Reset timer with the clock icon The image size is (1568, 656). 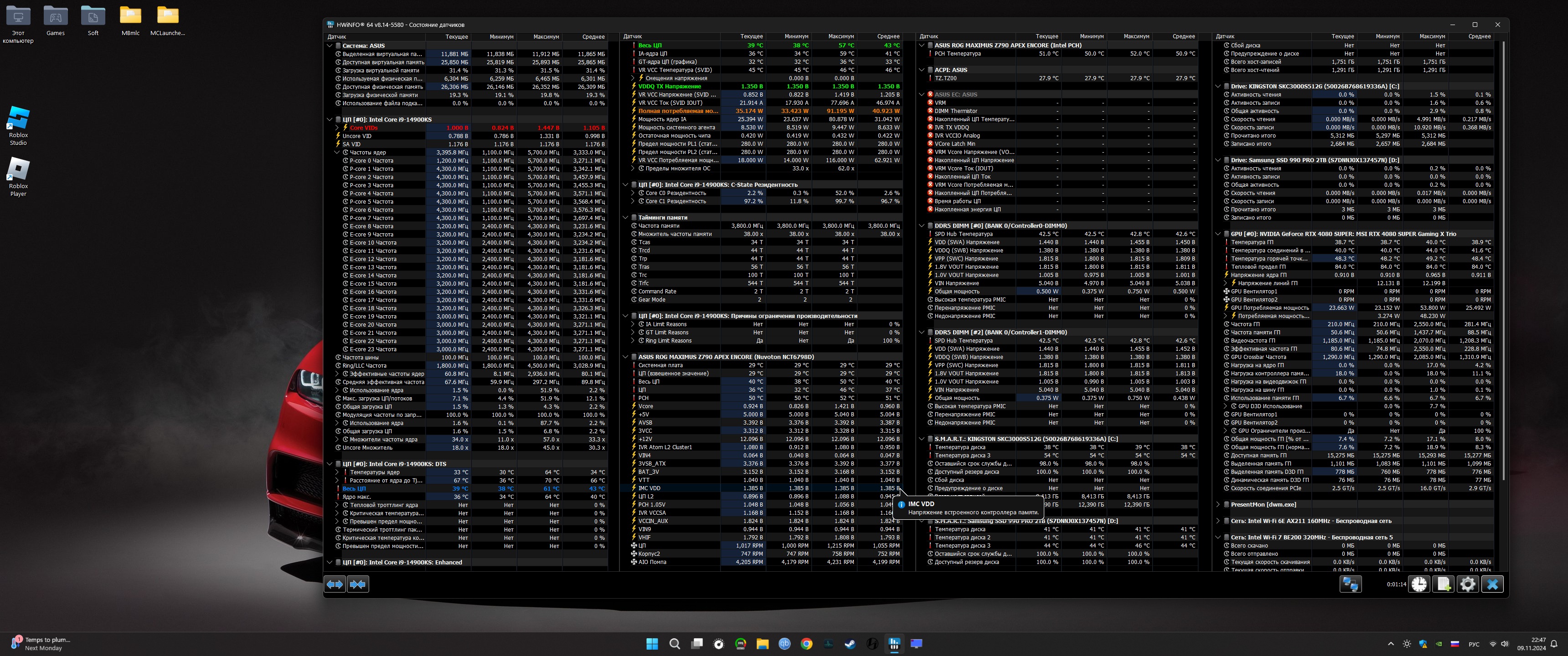coord(1419,584)
